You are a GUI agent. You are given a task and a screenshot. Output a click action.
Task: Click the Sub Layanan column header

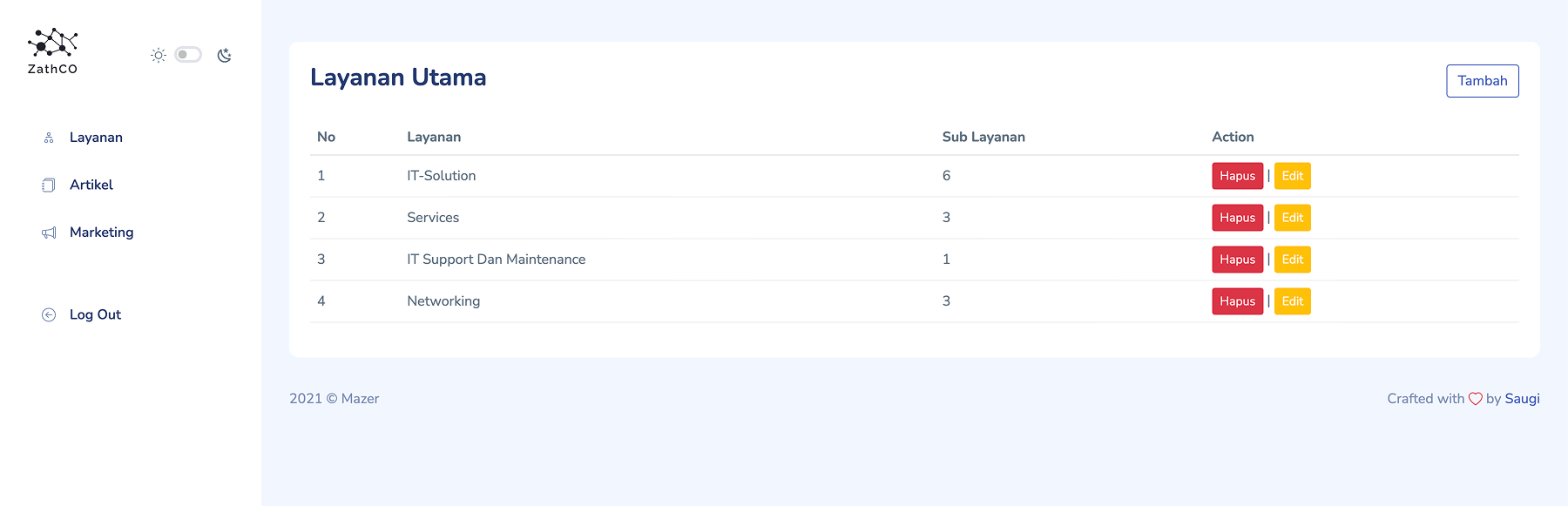(983, 137)
